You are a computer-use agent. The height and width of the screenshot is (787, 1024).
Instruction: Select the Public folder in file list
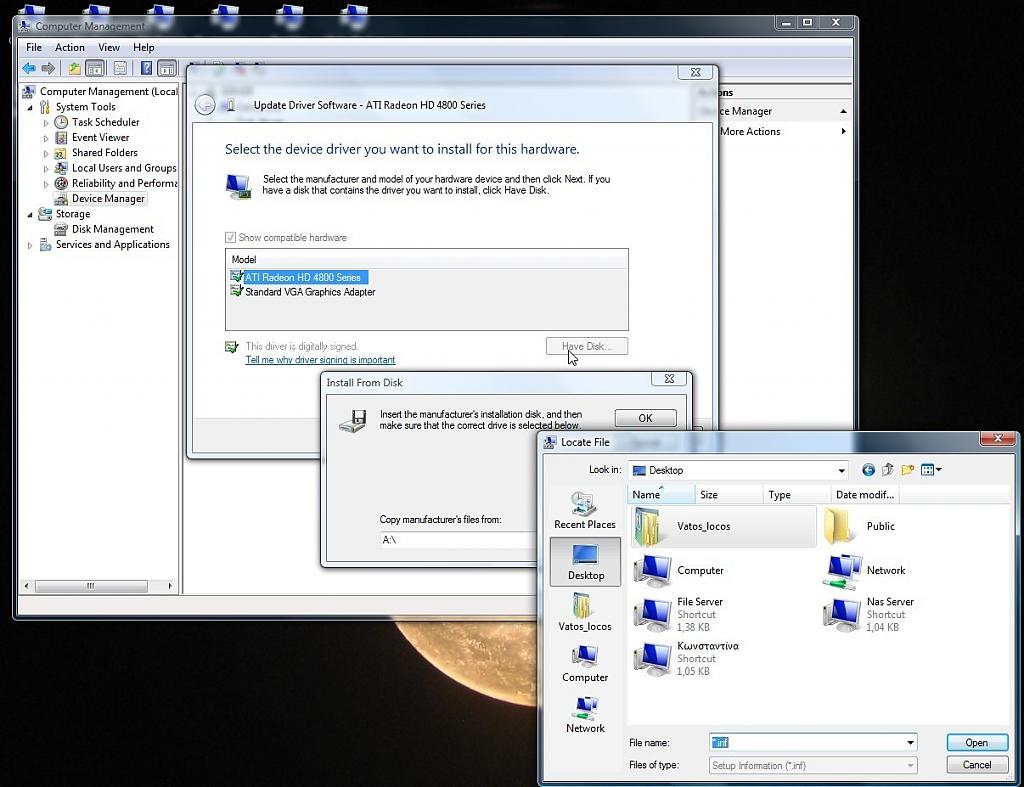point(859,526)
